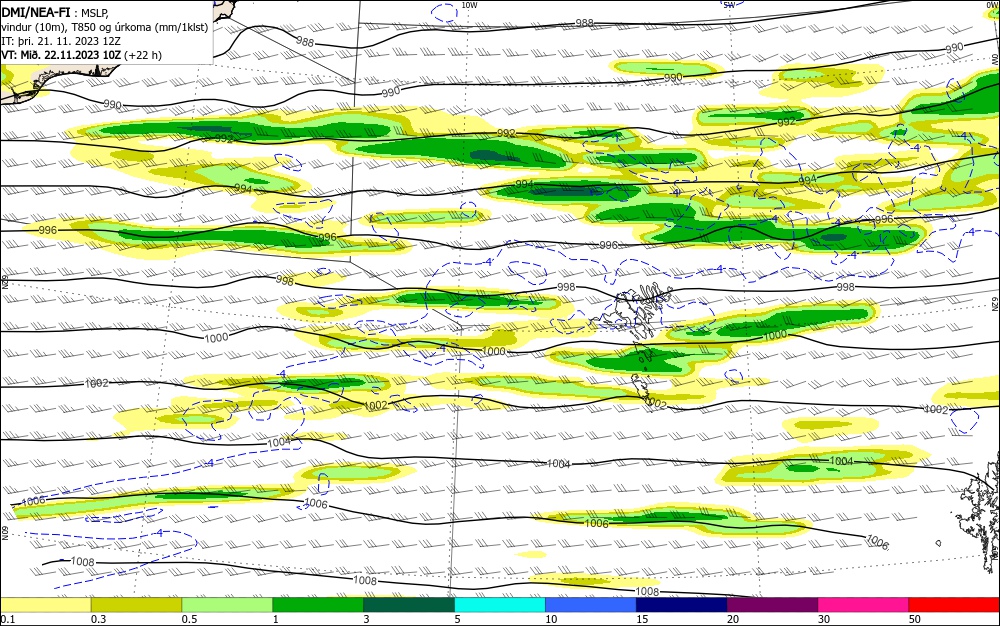Click the '1002' isobar label touching Suðuroy
Viewport: 1000px width, 626px height.
(656, 404)
